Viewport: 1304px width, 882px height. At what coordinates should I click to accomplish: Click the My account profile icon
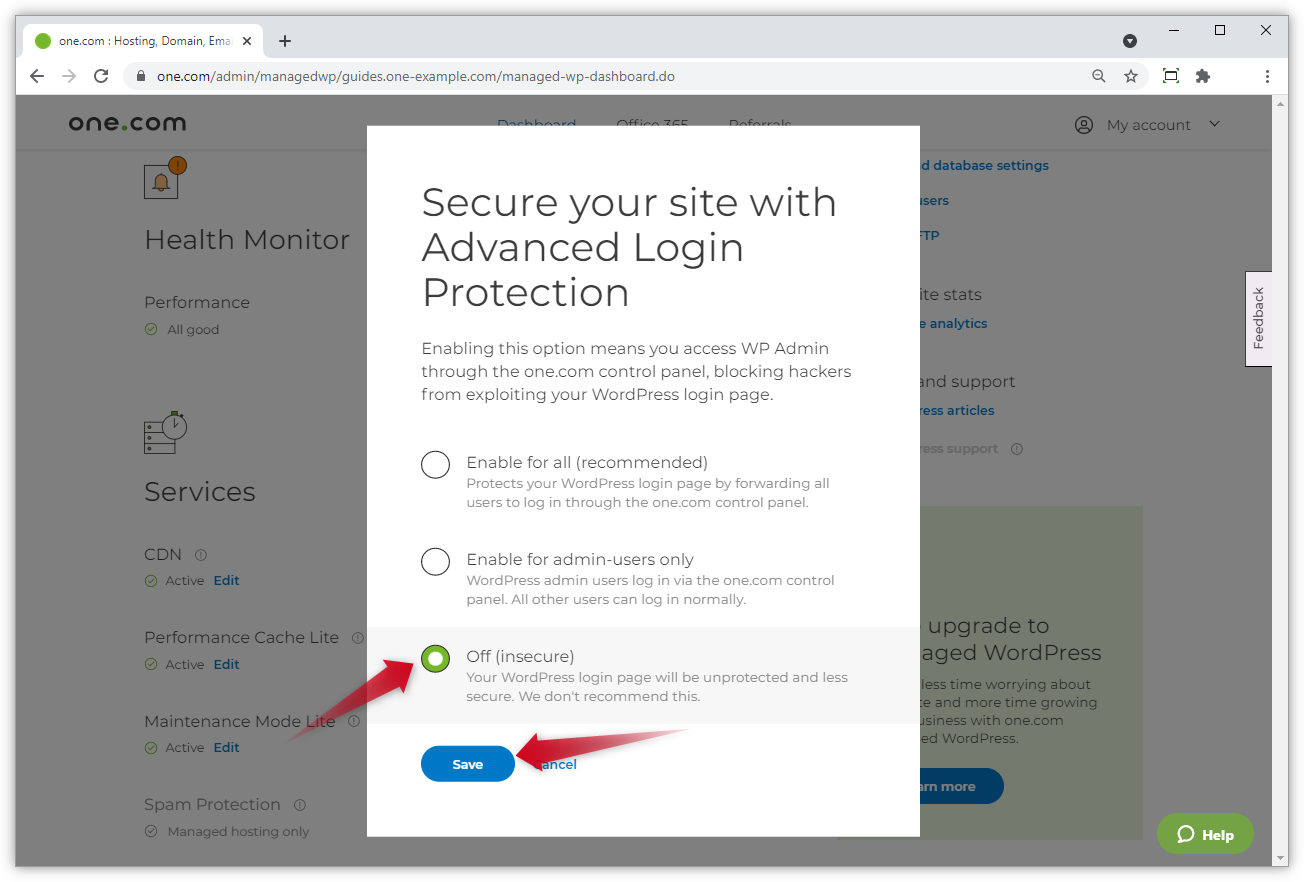point(1083,124)
